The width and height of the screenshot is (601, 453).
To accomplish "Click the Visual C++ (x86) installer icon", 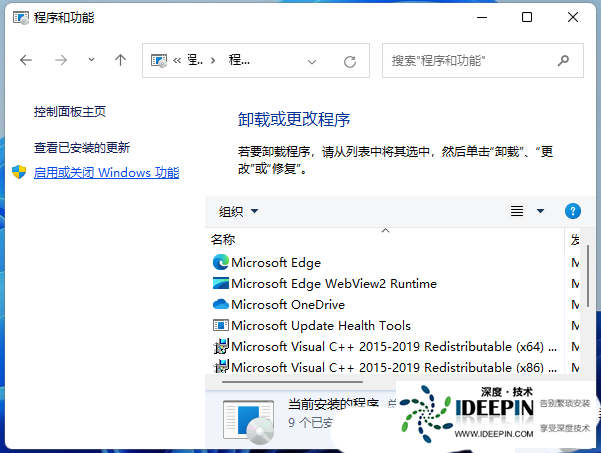I will pos(221,366).
